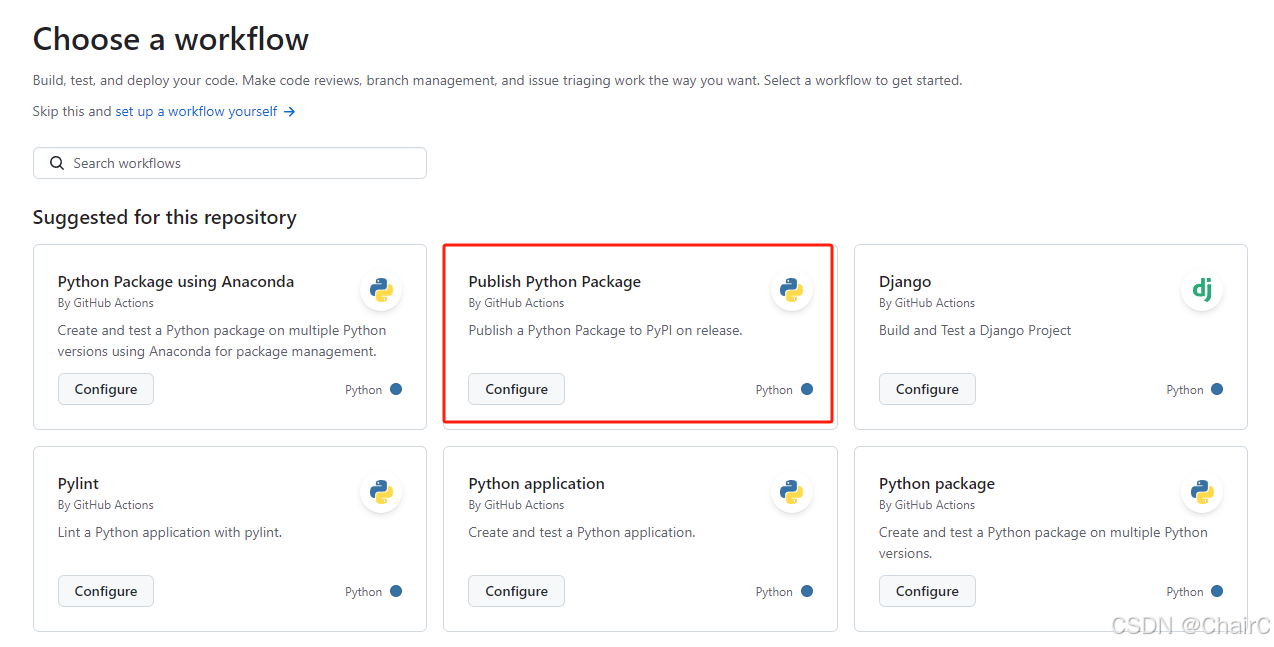Configure the Django workflow
This screenshot has height=647, width=1274.
[927, 389]
